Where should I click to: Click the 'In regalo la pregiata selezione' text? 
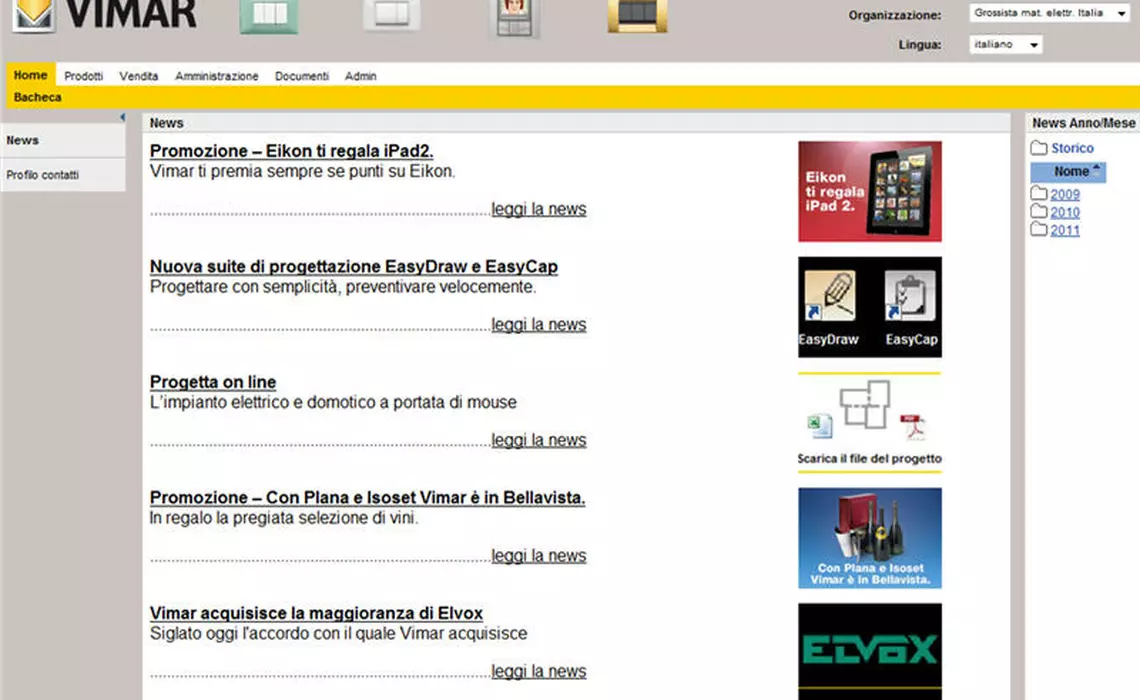(x=284, y=518)
